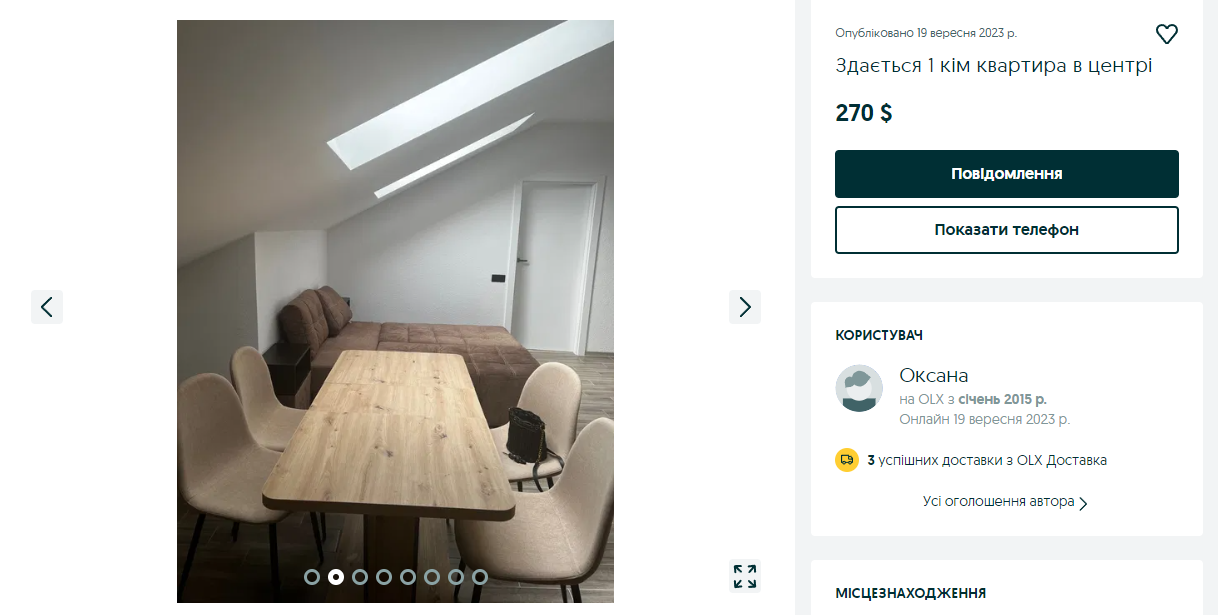Show next photo with right arrow
The width and height of the screenshot is (1218, 615).
point(745,307)
